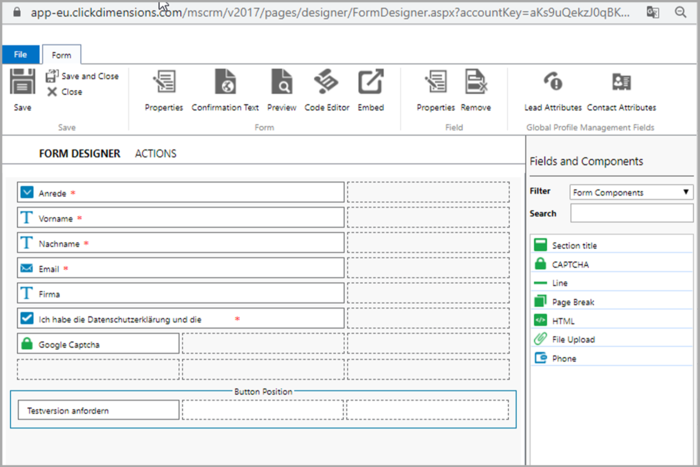The width and height of the screenshot is (700, 467).
Task: Select the Email field
Action: [181, 268]
